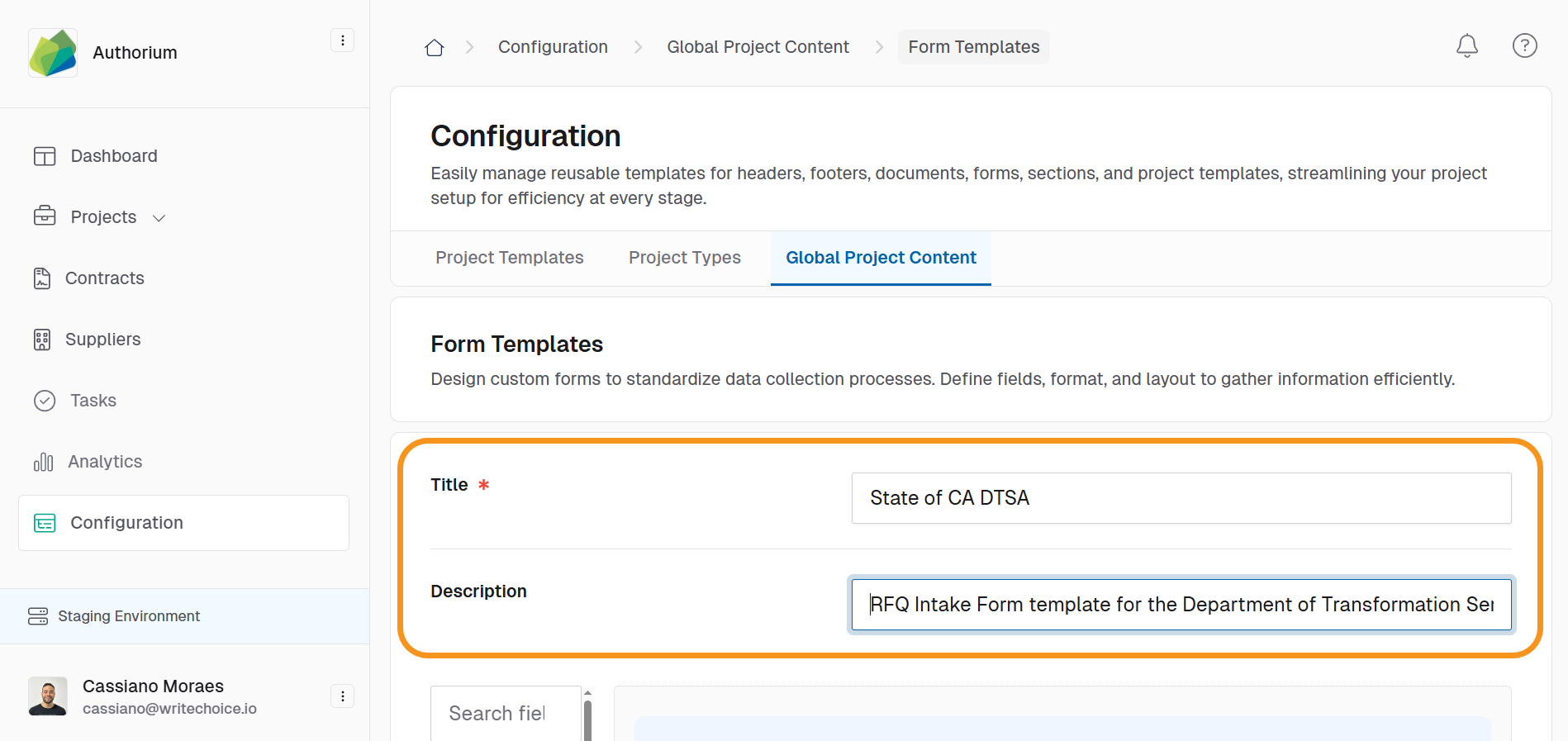The image size is (1568, 741).
Task: Expand the Projects submenu chevron
Action: pos(159,218)
